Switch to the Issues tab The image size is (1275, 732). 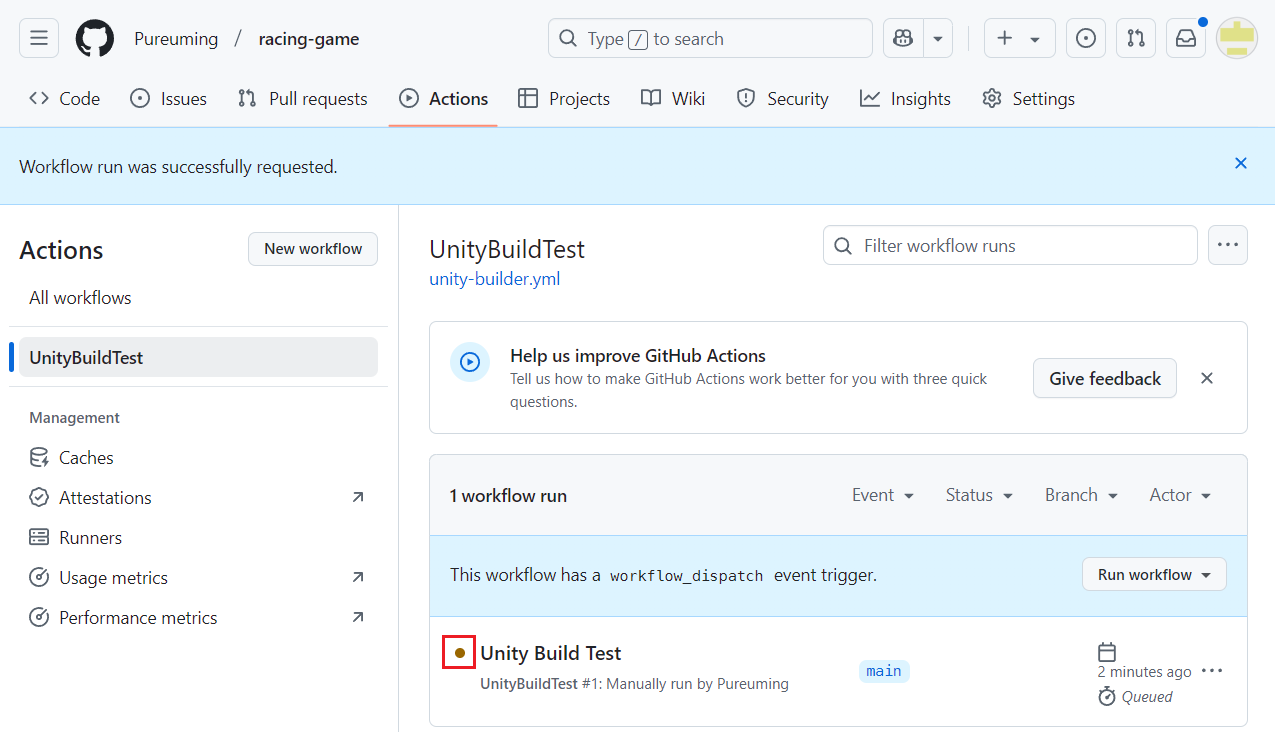pos(169,98)
